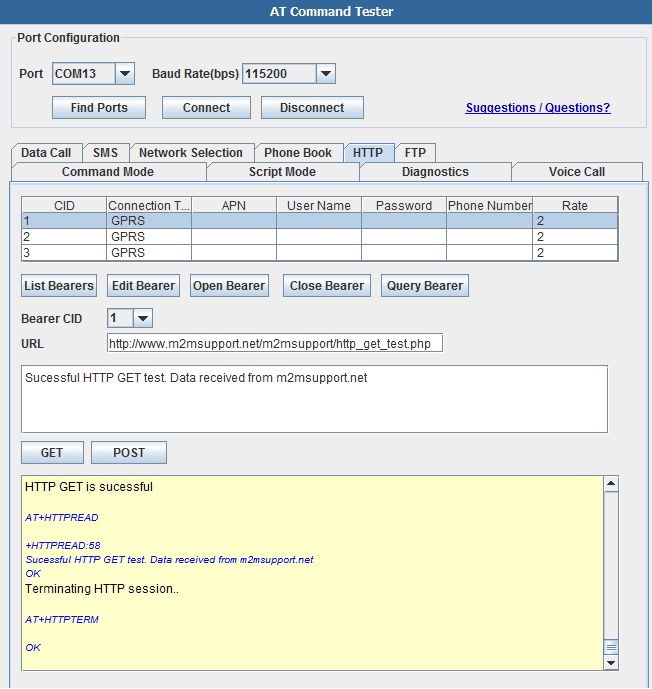Viewport: 652px width, 689px height.
Task: Click the POST button
Action: point(129,453)
